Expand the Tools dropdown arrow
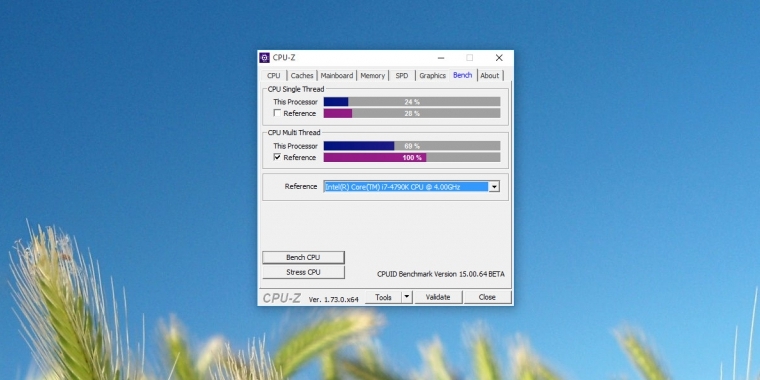This screenshot has width=760, height=380. click(407, 298)
